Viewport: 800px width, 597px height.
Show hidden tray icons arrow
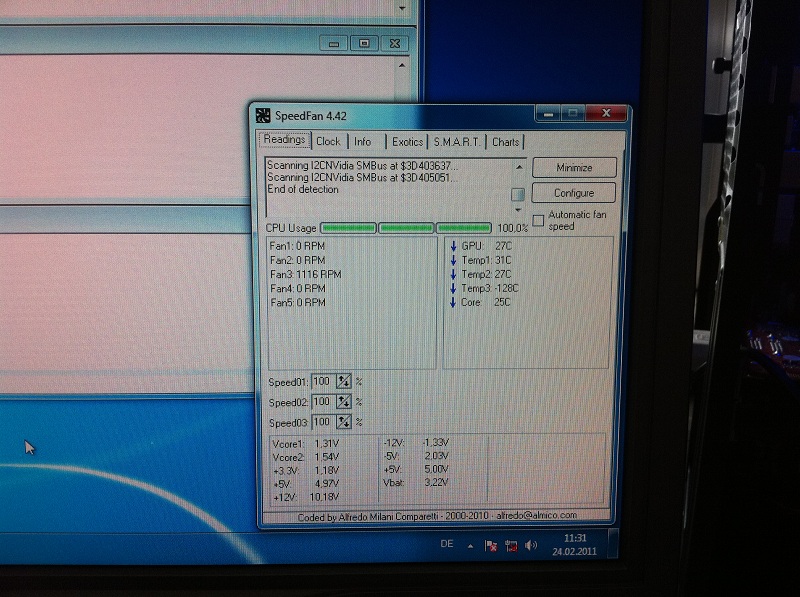pos(470,546)
